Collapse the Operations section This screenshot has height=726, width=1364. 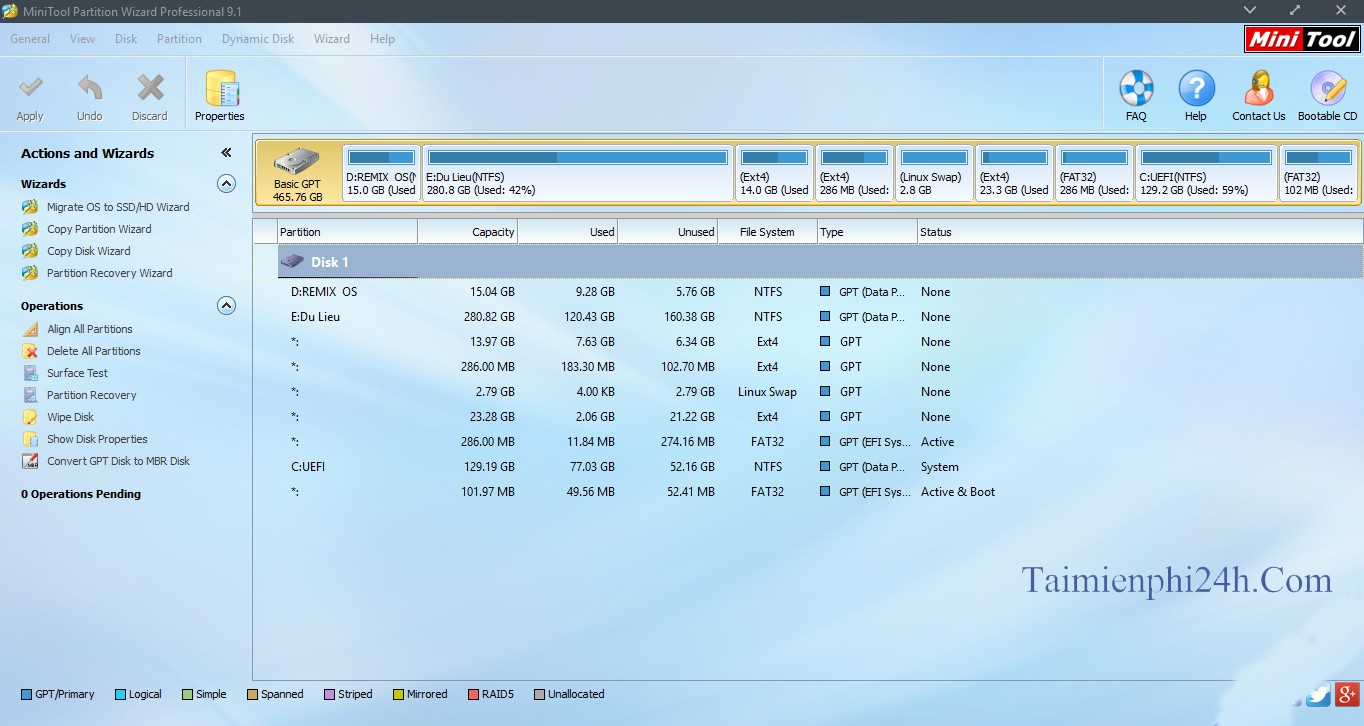point(227,306)
